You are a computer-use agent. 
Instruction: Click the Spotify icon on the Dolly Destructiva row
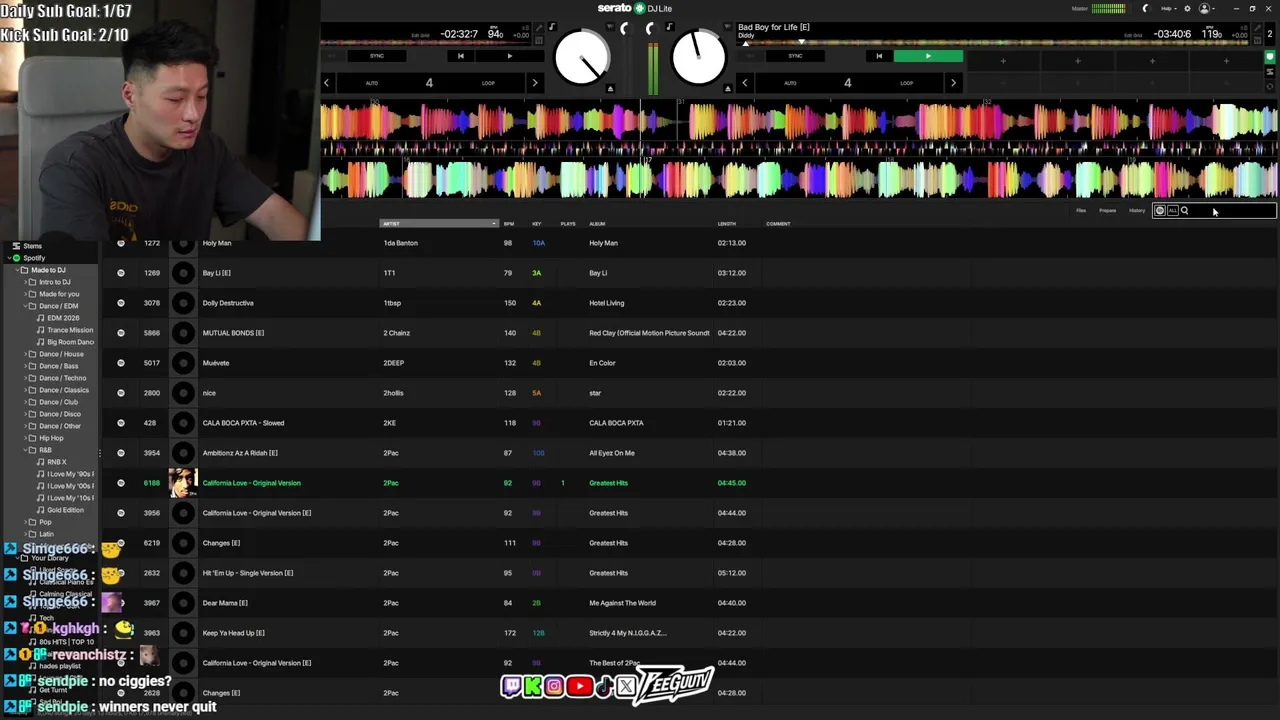121,303
